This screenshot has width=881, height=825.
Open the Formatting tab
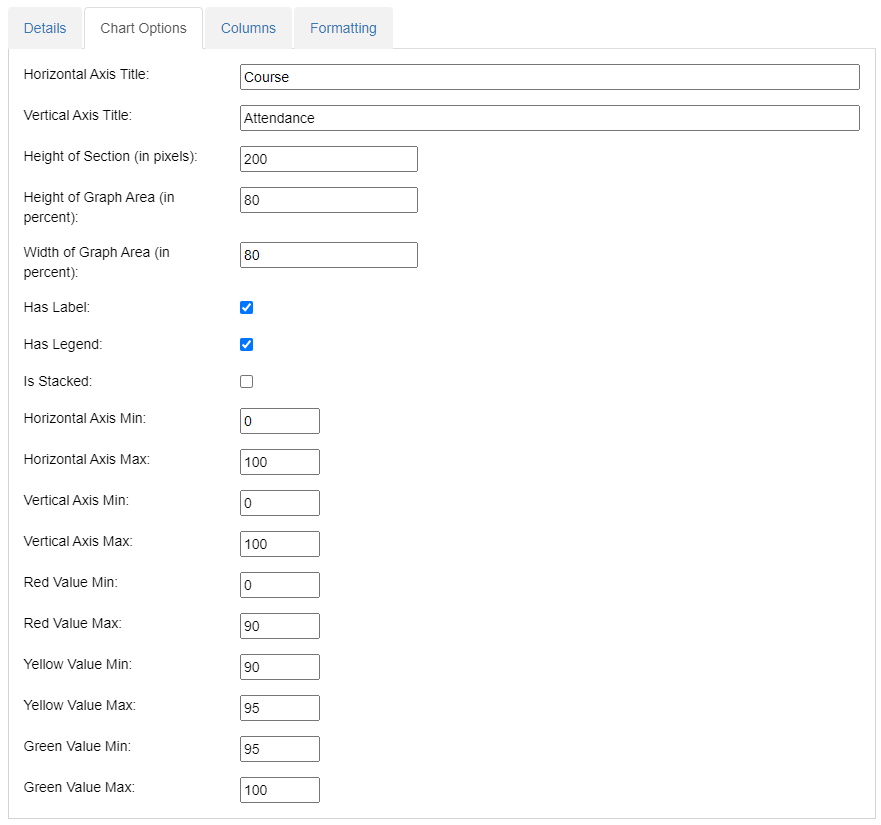(x=343, y=28)
